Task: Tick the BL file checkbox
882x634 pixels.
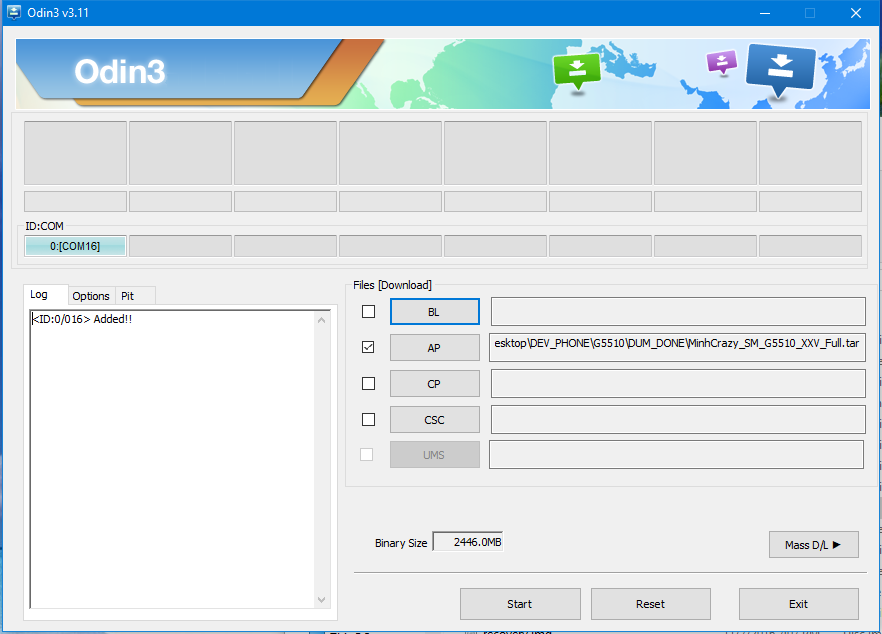Action: (x=368, y=311)
